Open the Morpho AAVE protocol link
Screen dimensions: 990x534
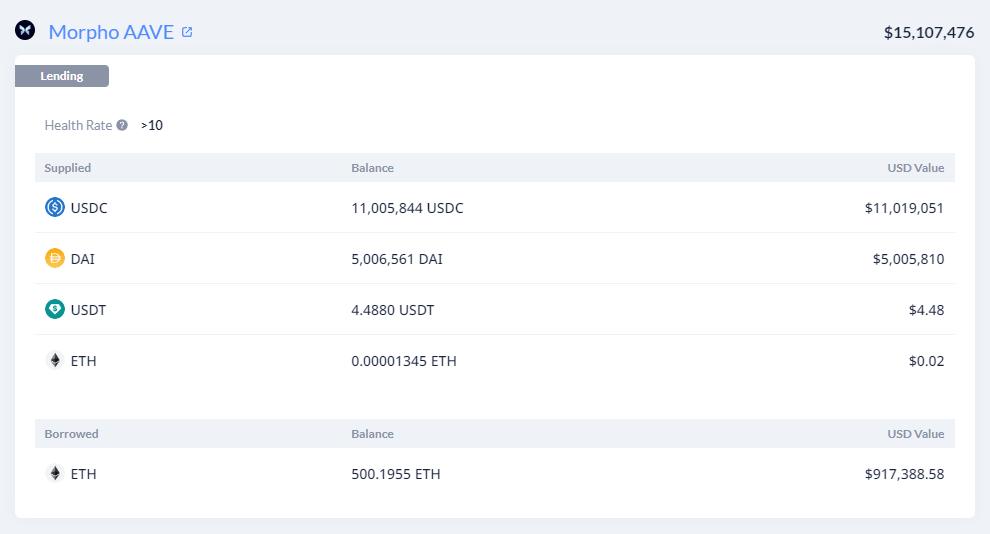(111, 32)
